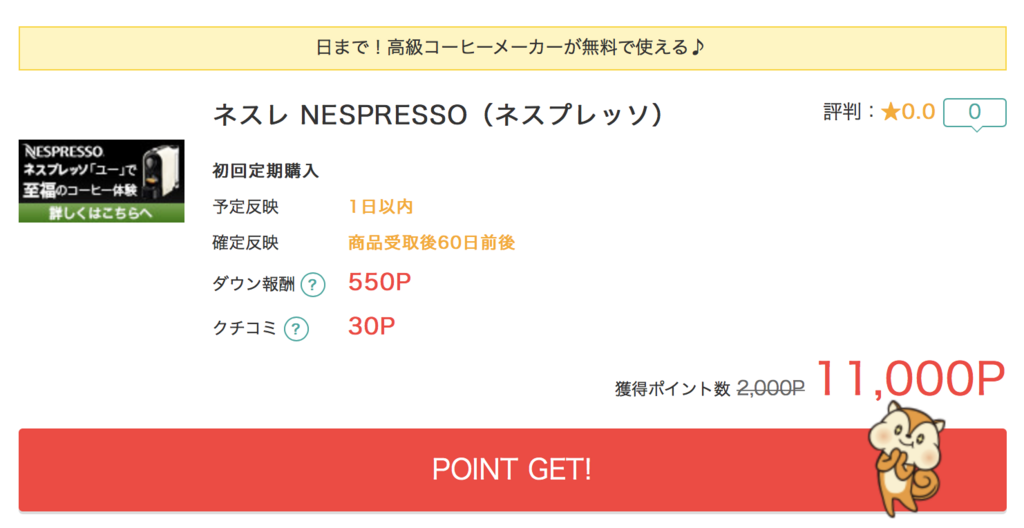
Task: Click the 550P down reward amount
Action: pos(379,282)
